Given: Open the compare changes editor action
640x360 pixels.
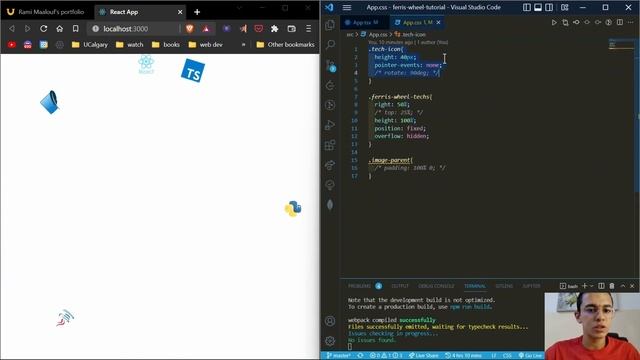Looking at the screenshot, I should [565, 22].
